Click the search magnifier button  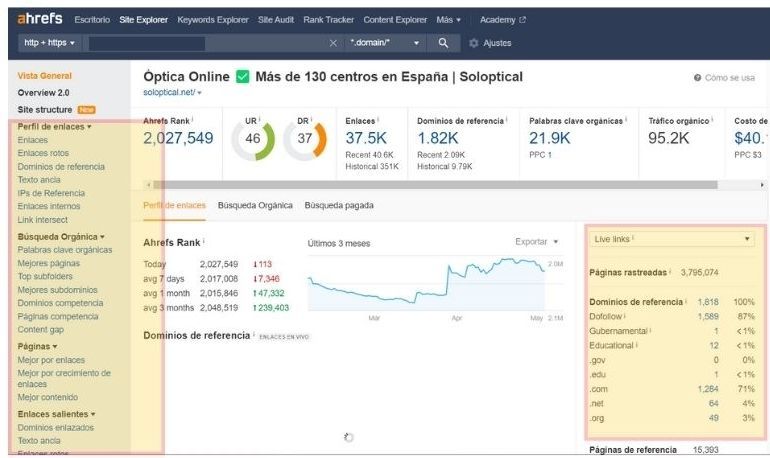click(443, 43)
